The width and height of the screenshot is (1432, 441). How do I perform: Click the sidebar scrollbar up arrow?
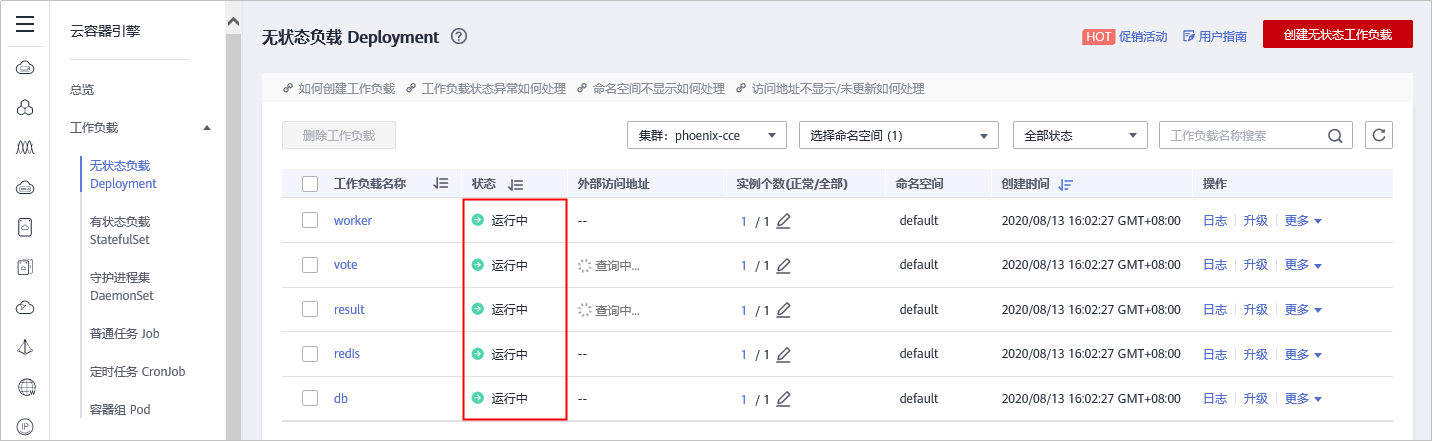234,21
